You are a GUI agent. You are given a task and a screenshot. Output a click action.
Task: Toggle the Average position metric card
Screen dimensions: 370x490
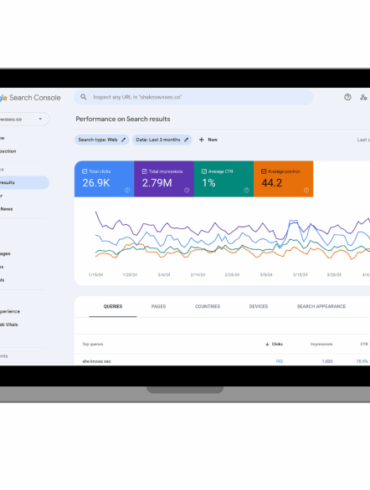[x=283, y=179]
